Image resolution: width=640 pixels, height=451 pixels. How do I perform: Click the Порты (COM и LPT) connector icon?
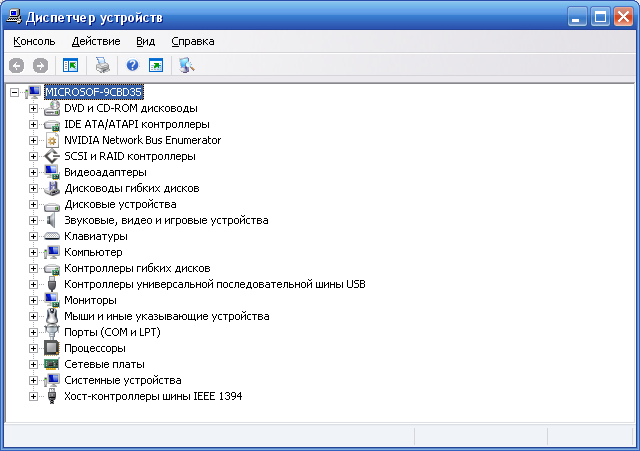pos(52,332)
